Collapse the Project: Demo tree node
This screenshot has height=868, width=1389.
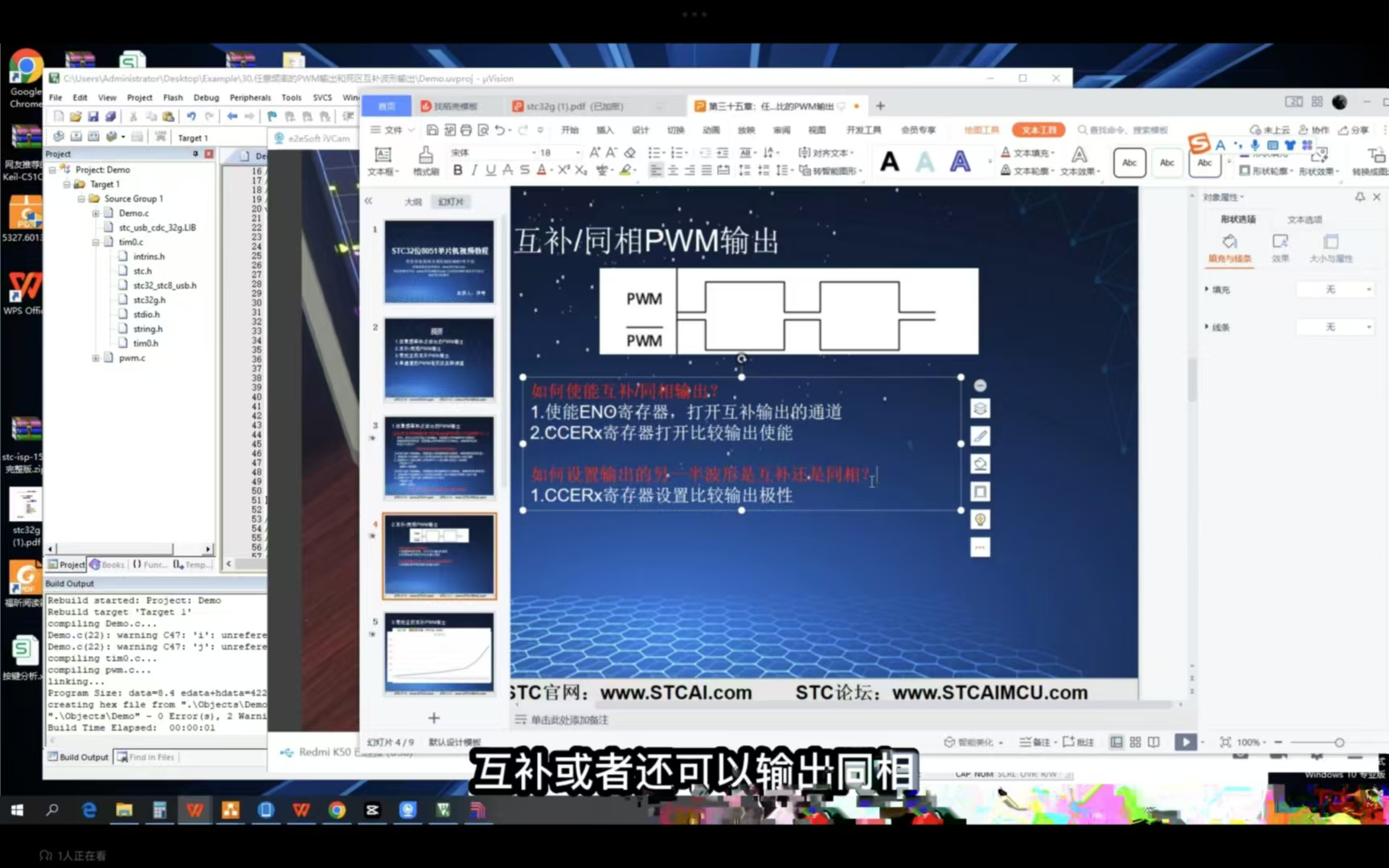52,170
